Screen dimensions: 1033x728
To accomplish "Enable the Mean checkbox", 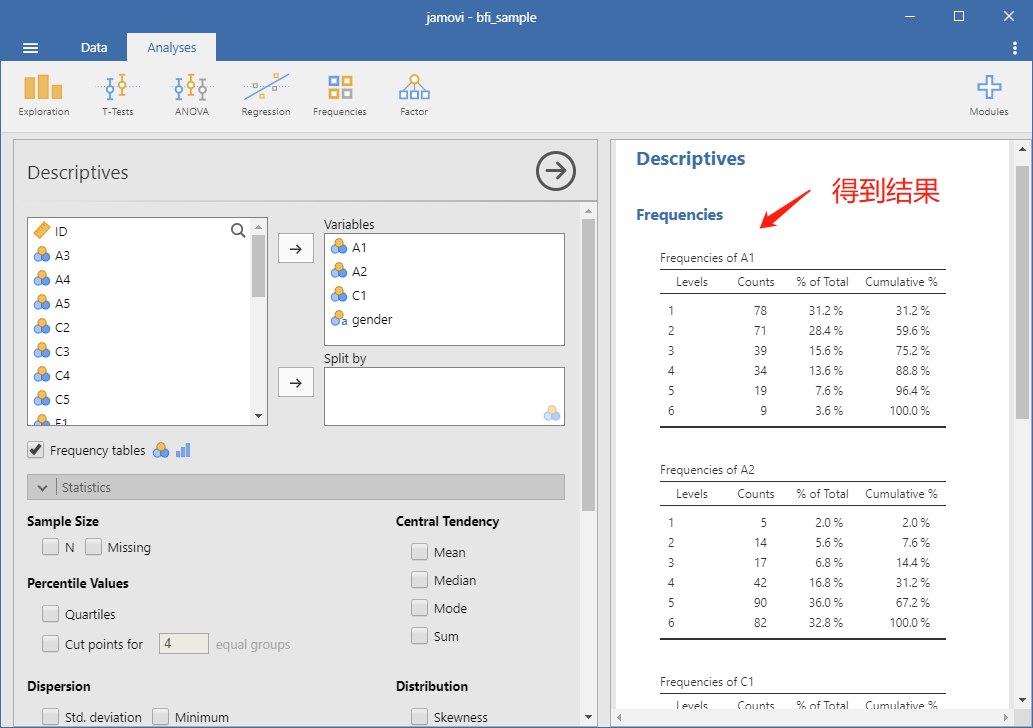I will (419, 551).
